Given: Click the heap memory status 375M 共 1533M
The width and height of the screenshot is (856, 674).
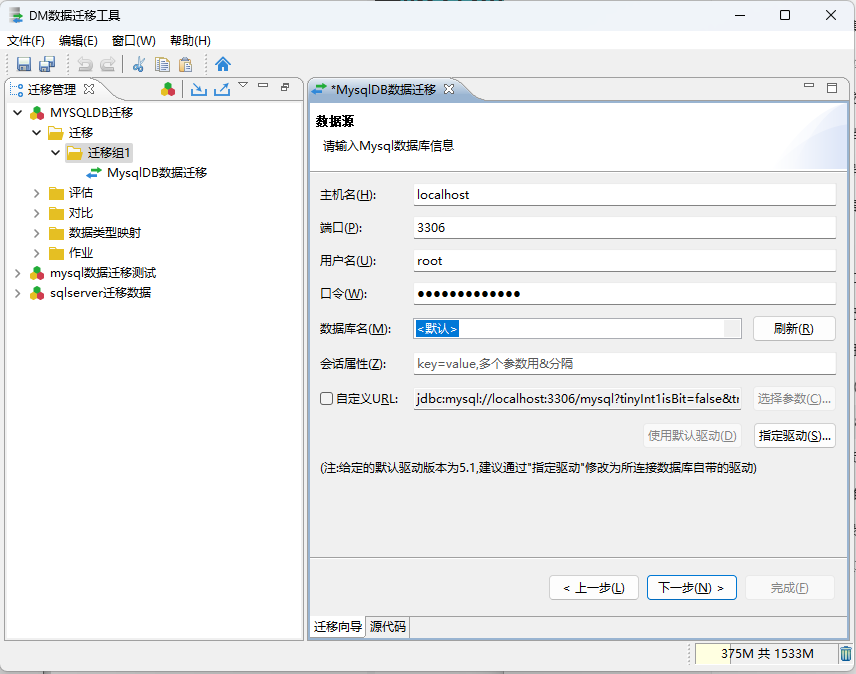Looking at the screenshot, I should pos(766,654).
